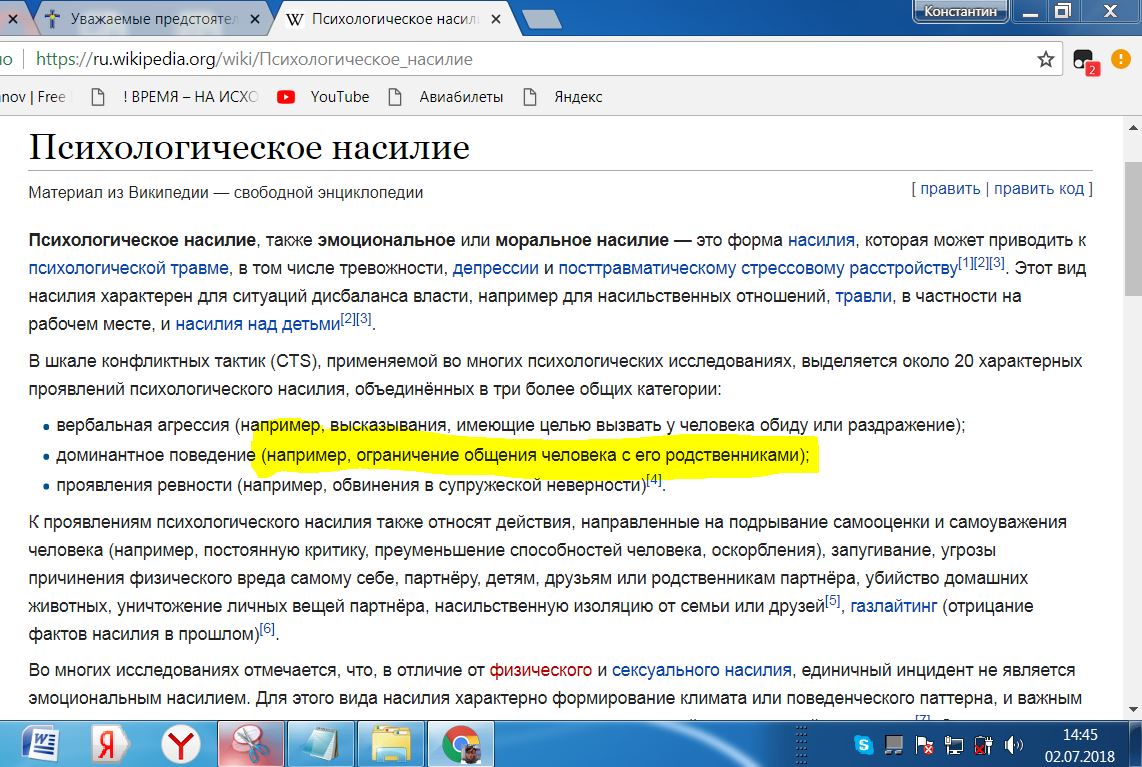
Task: Bookmark this page with the star icon
Action: [1046, 59]
